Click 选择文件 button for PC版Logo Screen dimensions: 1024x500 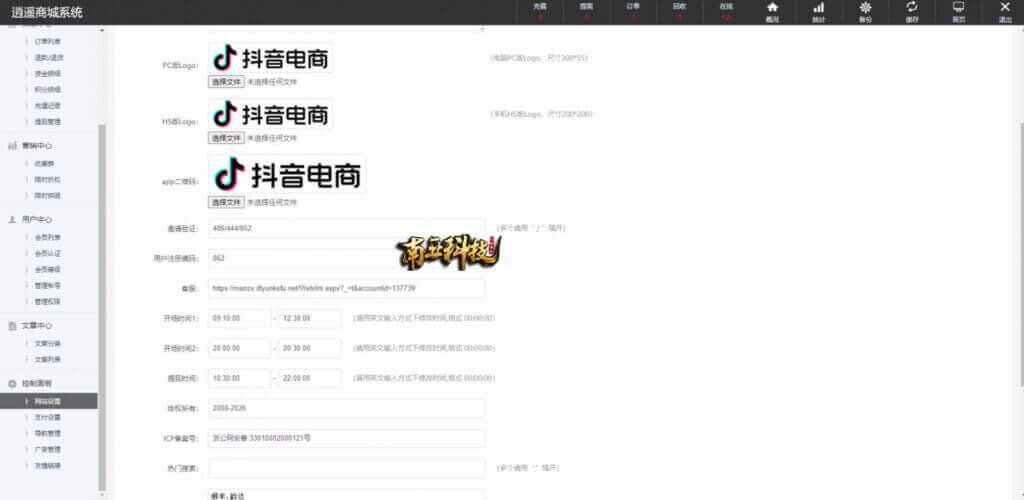(x=226, y=82)
